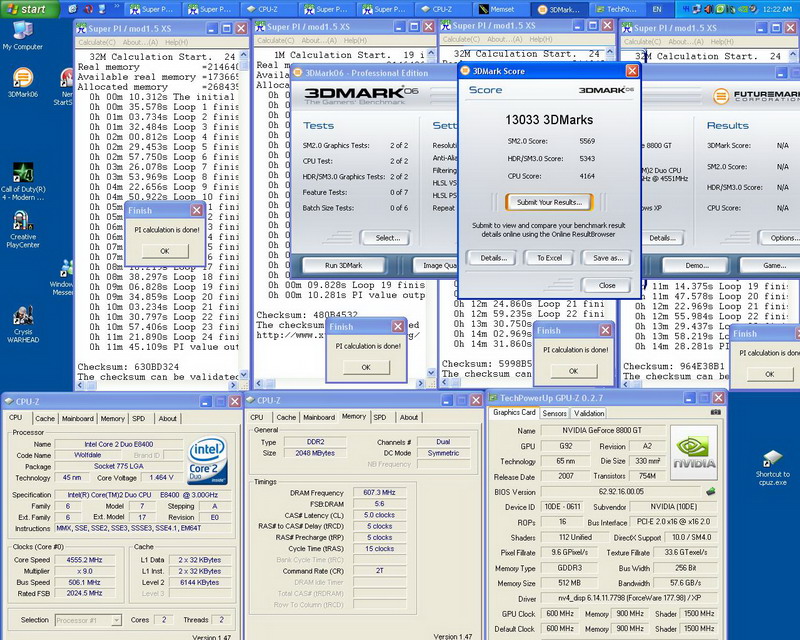Click the Nero StartSmart desktop icon
Image resolution: width=800 pixels, height=640 pixels.
pyautogui.click(x=66, y=87)
